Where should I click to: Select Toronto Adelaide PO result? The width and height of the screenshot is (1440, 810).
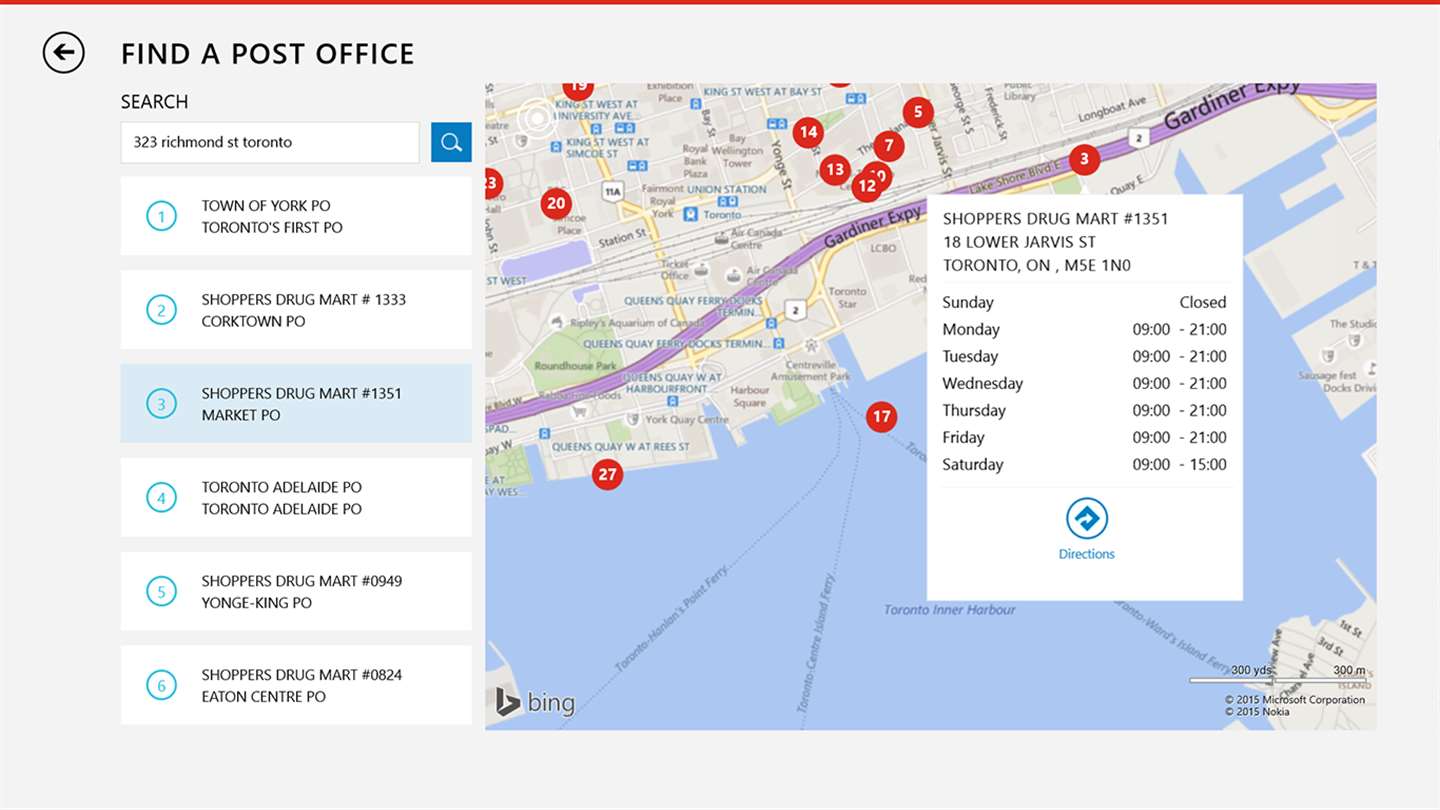[x=296, y=498]
